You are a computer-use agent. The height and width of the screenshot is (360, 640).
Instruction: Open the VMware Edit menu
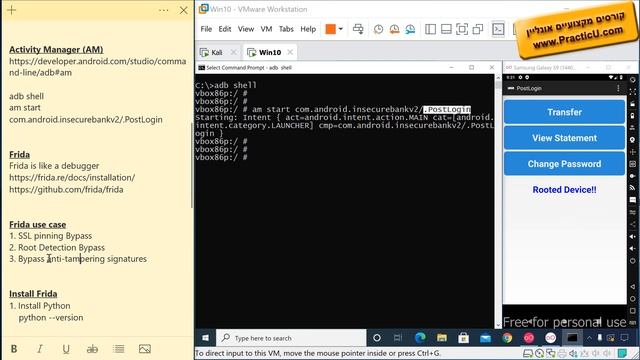click(224, 29)
